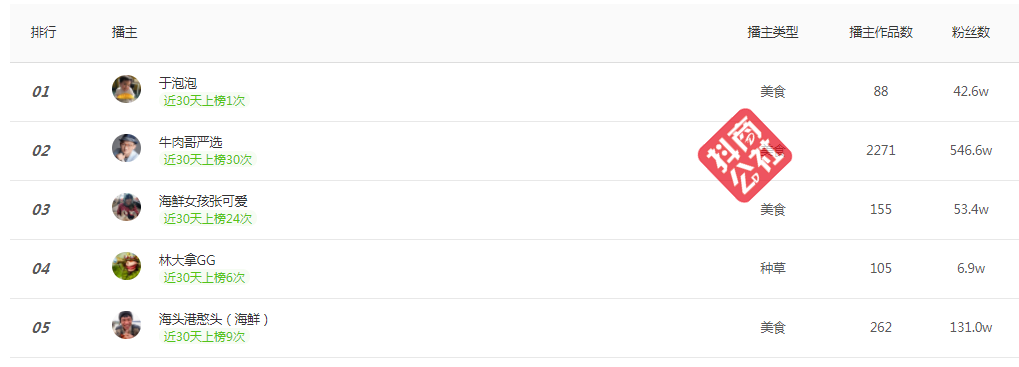Click the 近30天上榜24次 badge
This screenshot has height=367, width=1019.
[207, 219]
